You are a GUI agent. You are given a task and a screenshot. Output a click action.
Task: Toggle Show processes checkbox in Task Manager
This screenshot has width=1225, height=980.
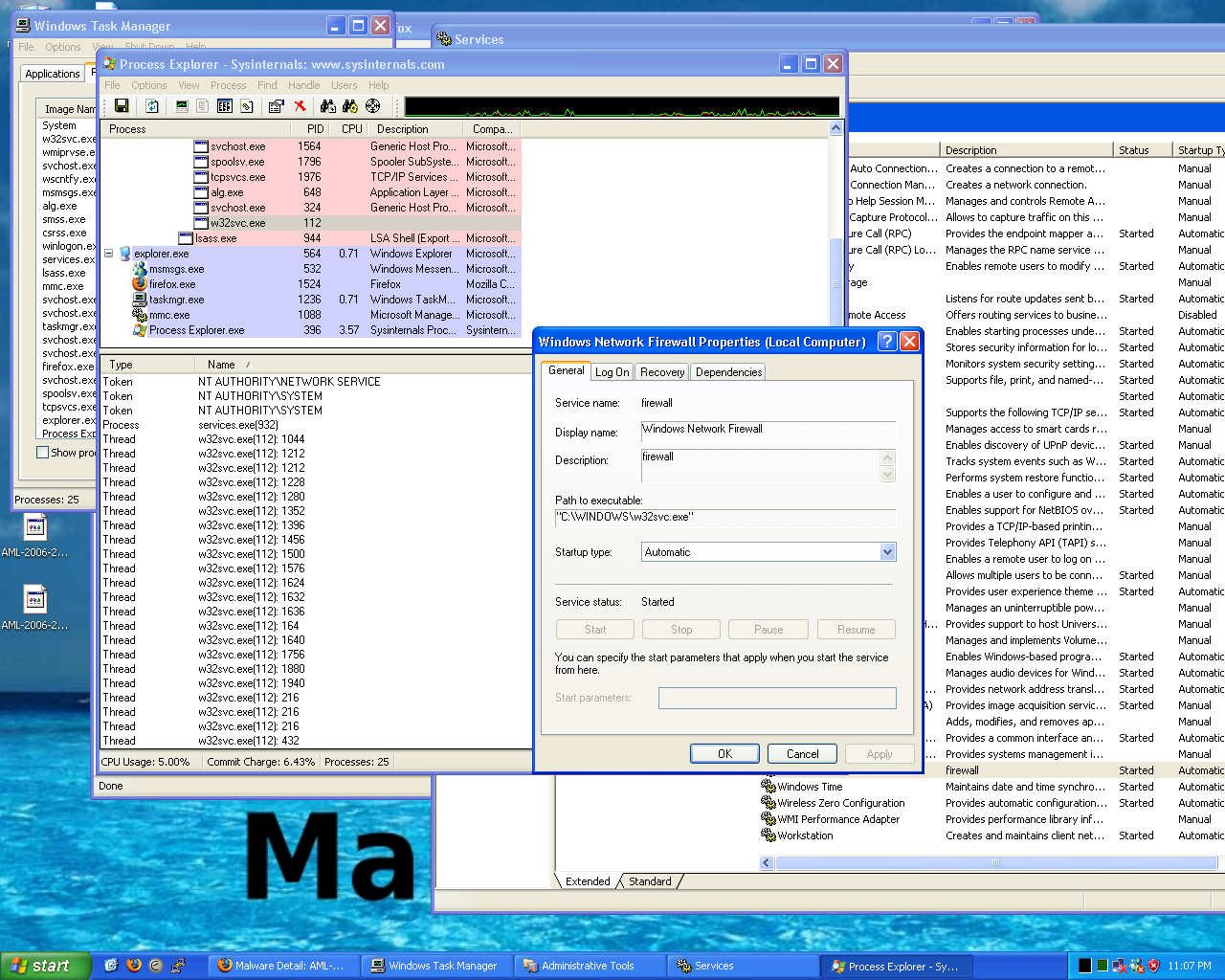[42, 453]
